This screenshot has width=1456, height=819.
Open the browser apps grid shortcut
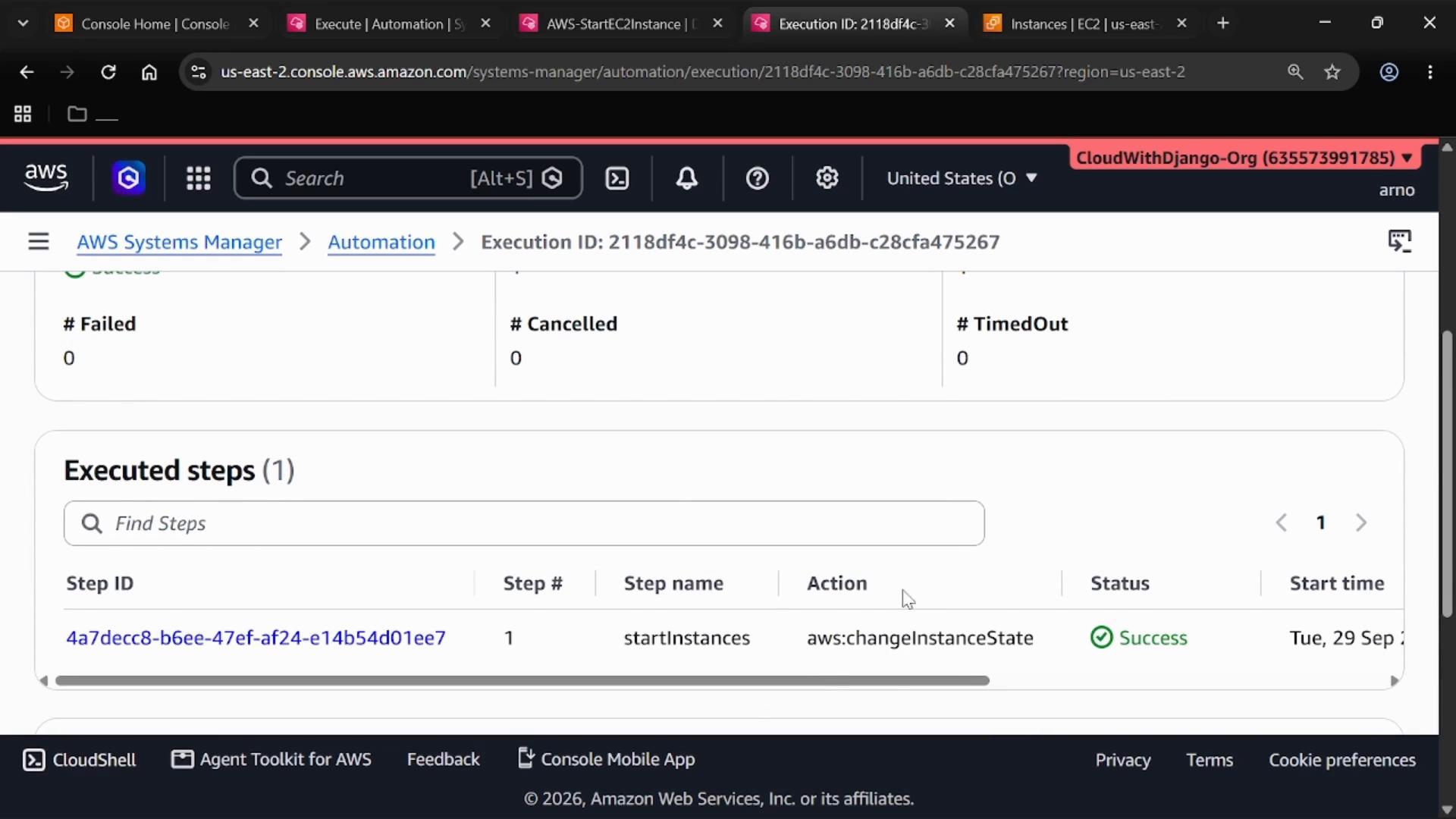pos(23,114)
